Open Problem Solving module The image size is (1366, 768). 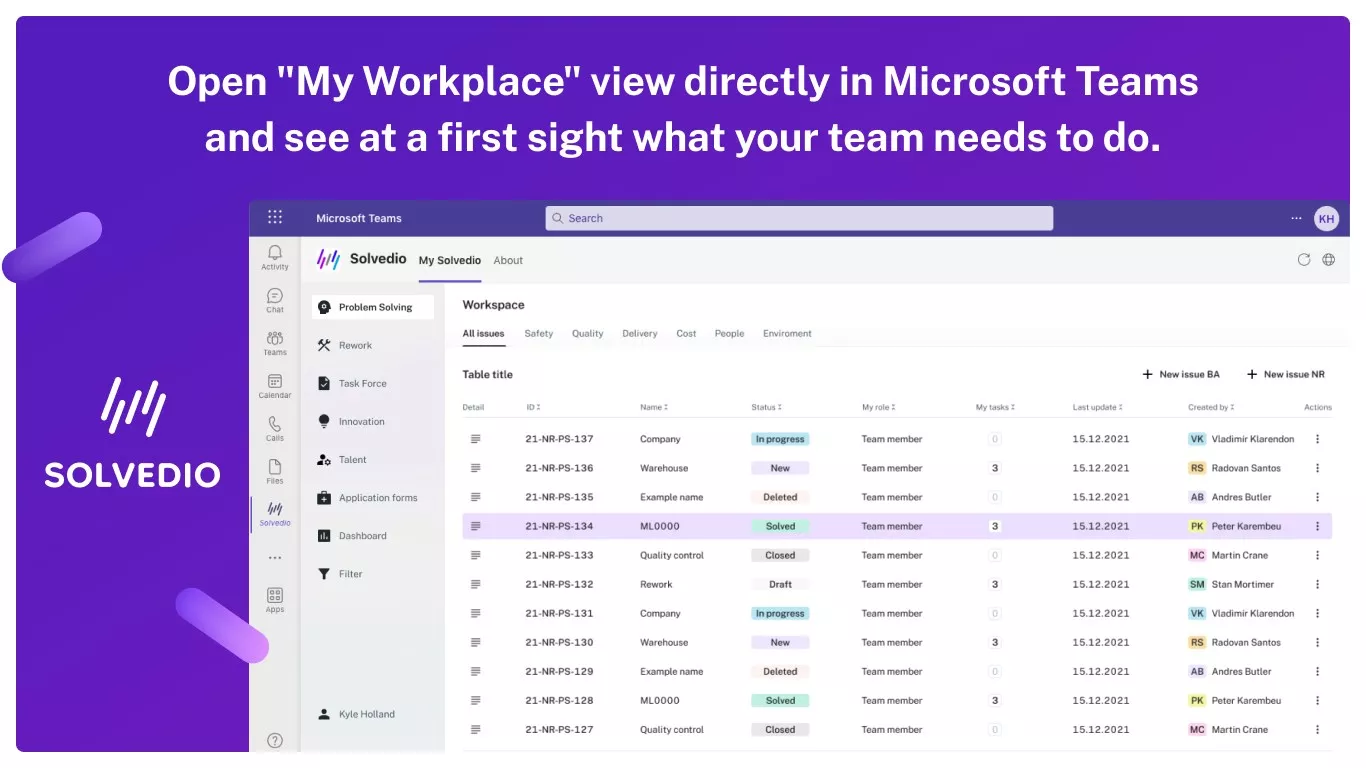tap(372, 307)
